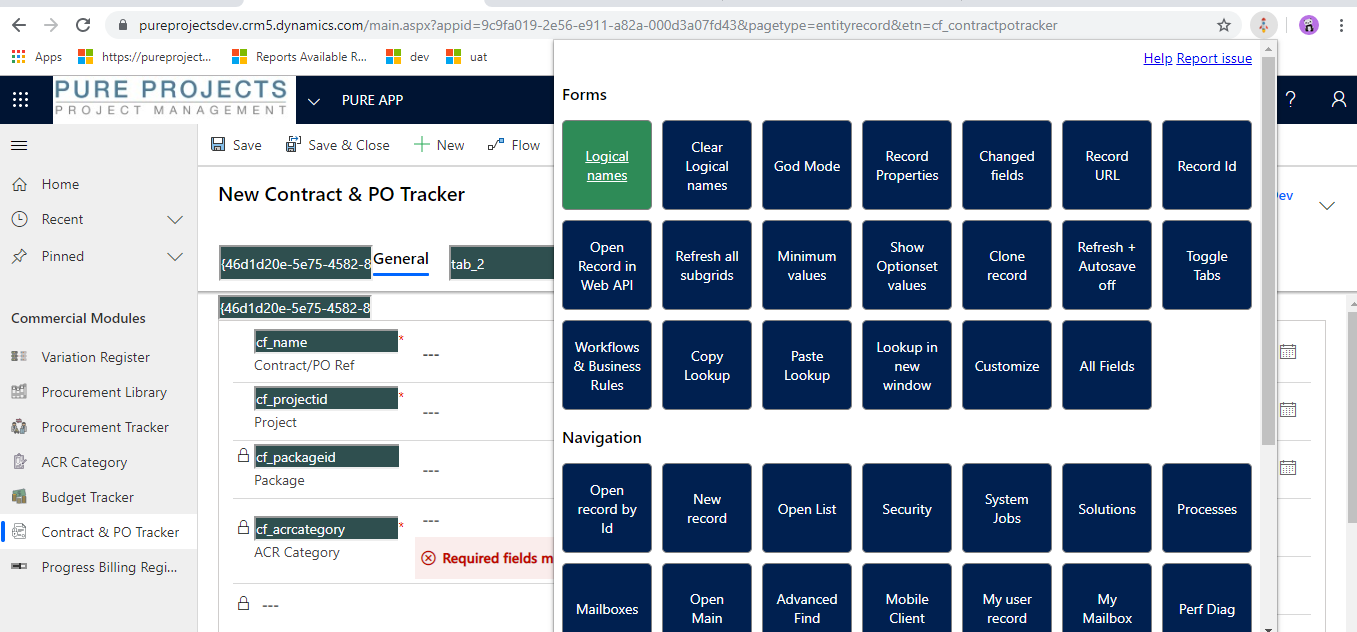Collapse the sidebar with hamburger icon
This screenshot has height=632, width=1357.
tap(19, 145)
